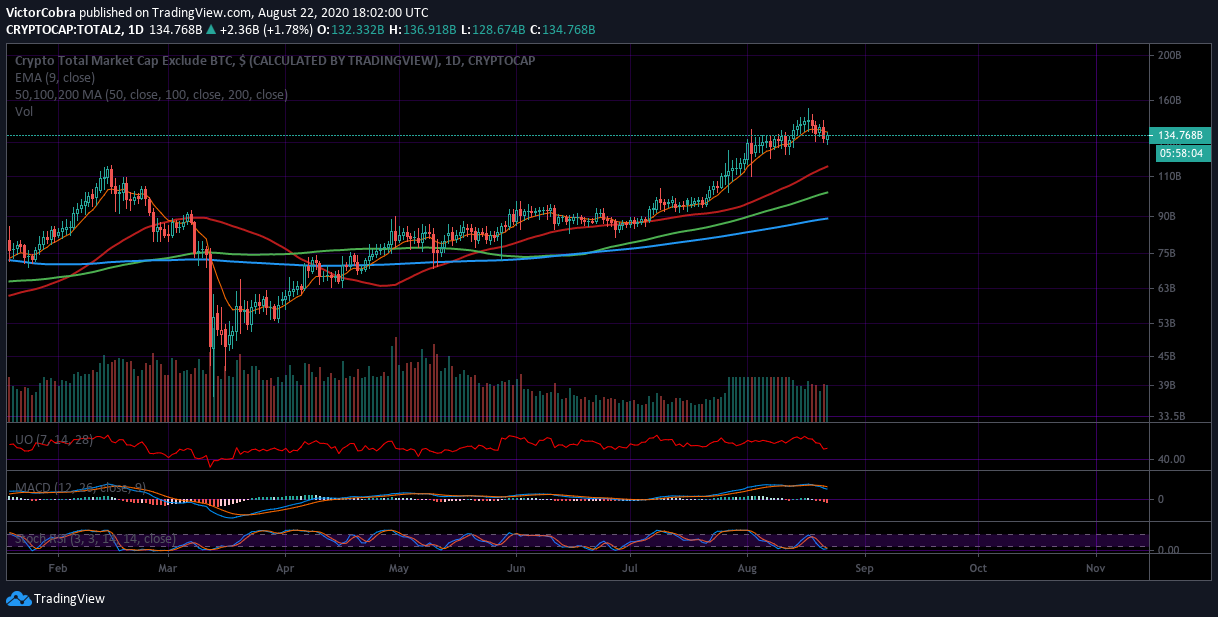Click the +2.36B (+1.78%) change value
1218x617 pixels.
point(265,29)
